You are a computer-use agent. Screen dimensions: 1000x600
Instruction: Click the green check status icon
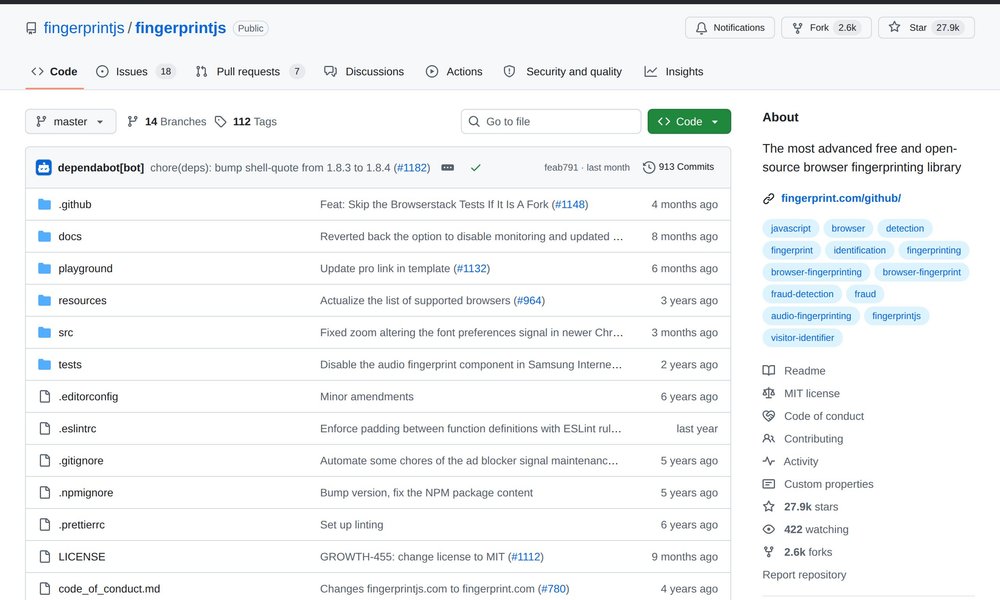[476, 168]
